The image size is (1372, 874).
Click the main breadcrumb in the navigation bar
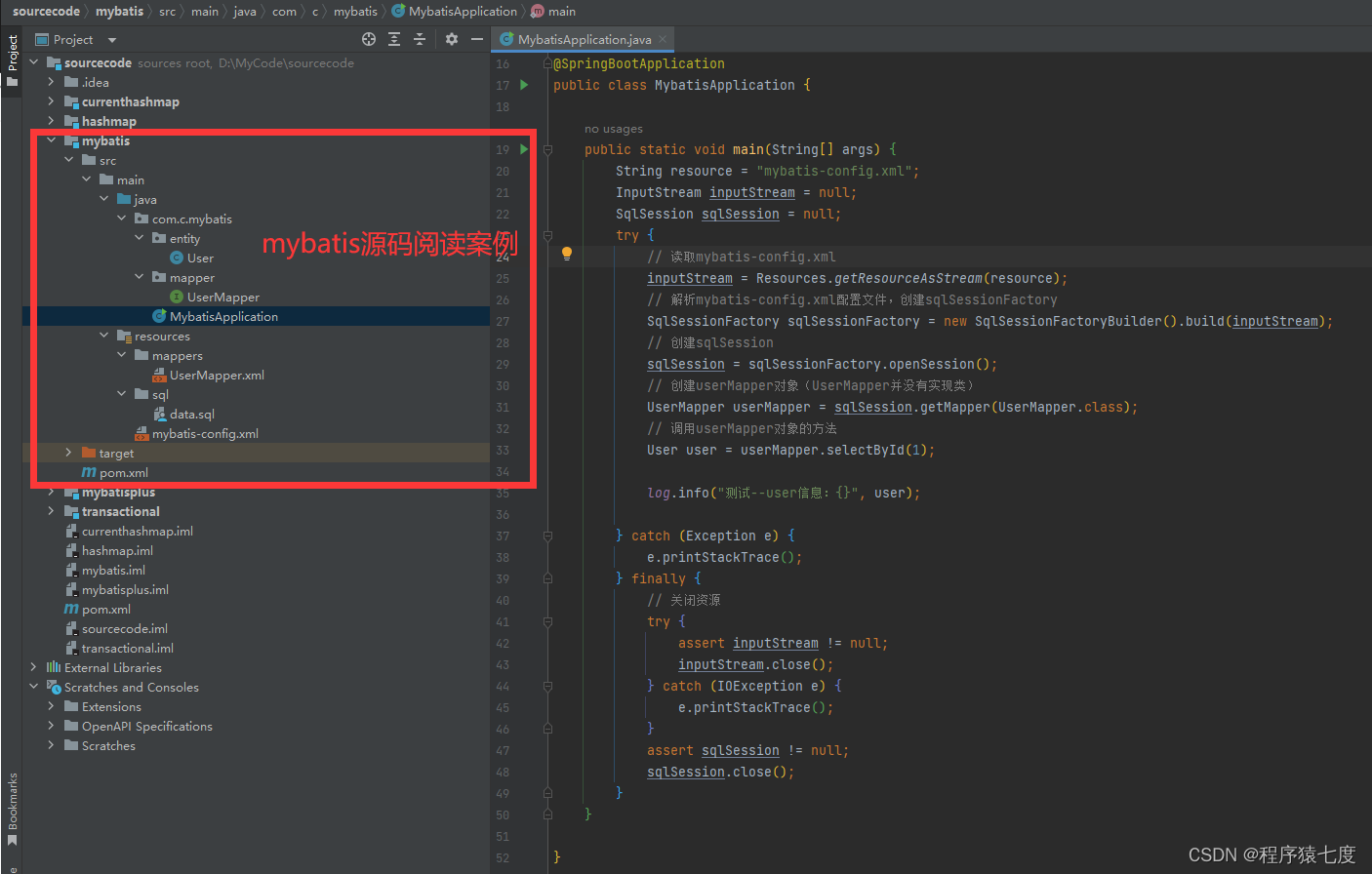[x=563, y=12]
